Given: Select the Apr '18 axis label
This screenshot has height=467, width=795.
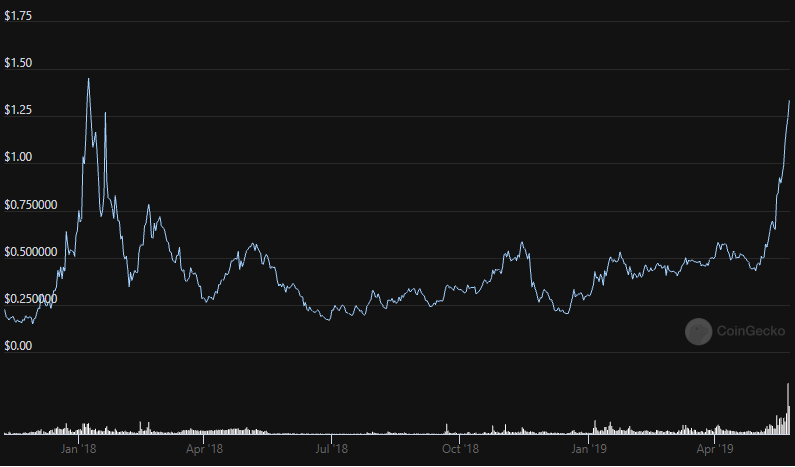Looking at the screenshot, I should click(205, 450).
